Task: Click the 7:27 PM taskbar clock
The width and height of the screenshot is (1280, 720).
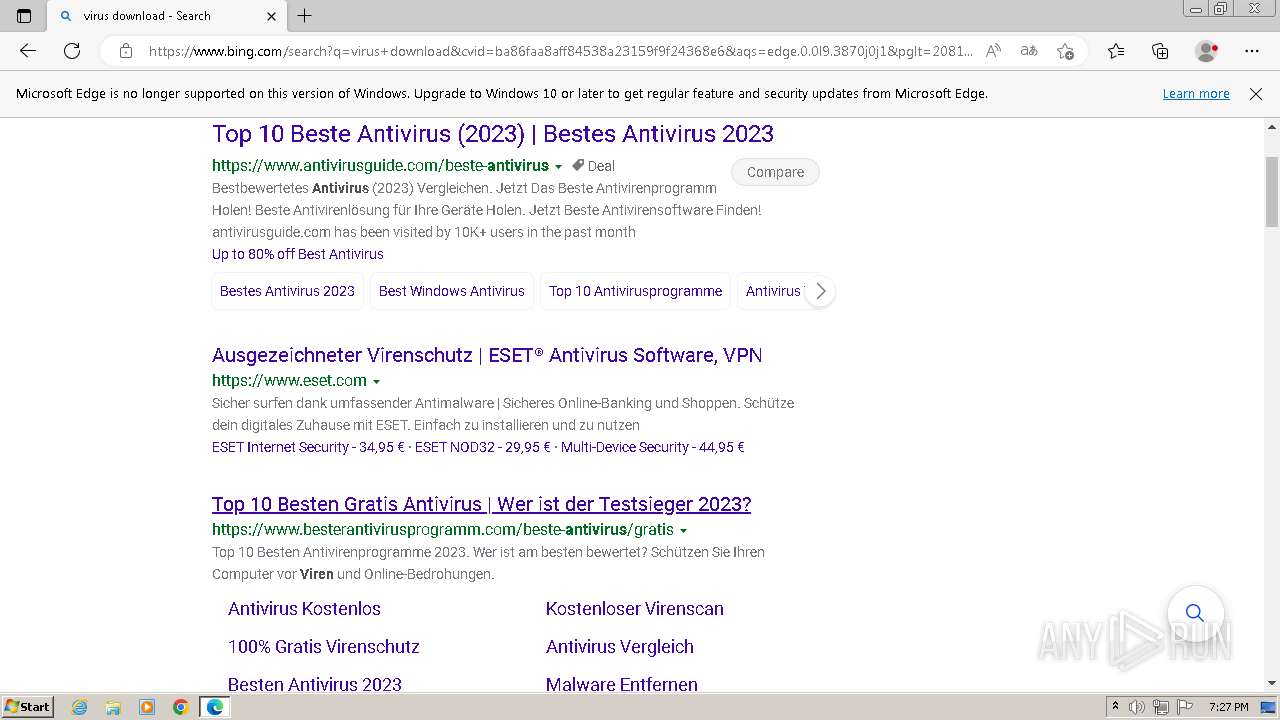Action: point(1228,707)
